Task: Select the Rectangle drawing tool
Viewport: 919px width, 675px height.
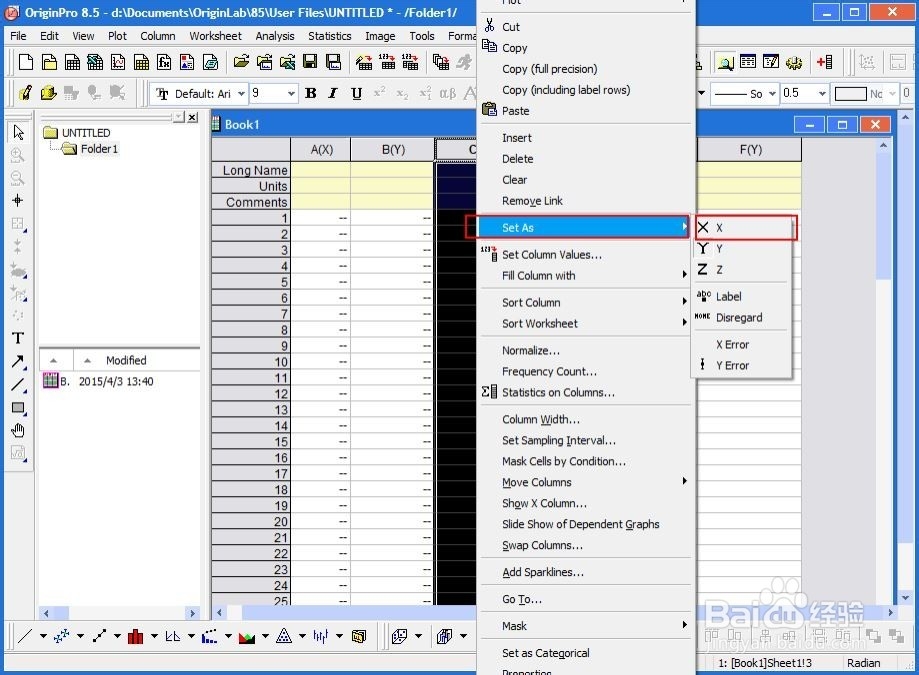Action: click(18, 408)
